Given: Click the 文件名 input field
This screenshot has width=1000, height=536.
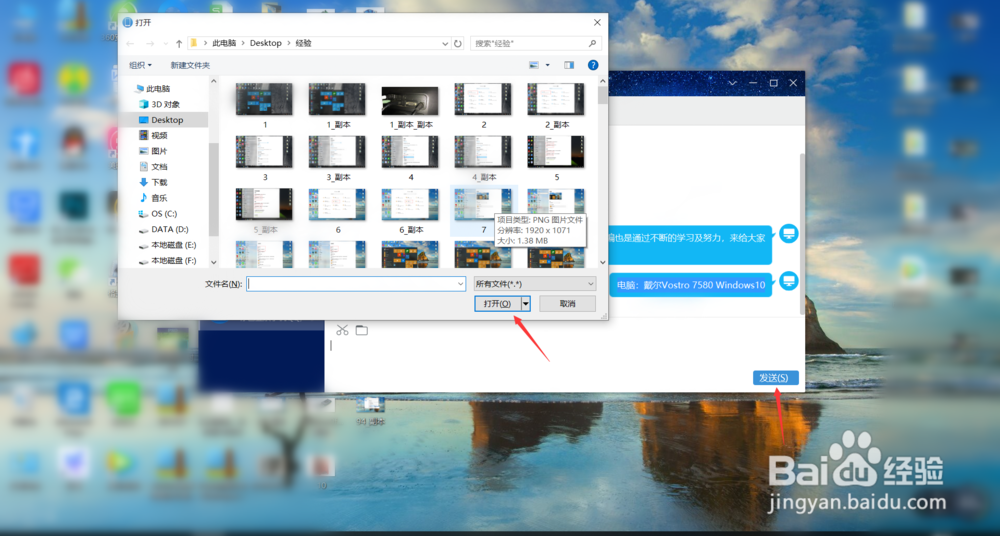Looking at the screenshot, I should tap(356, 284).
